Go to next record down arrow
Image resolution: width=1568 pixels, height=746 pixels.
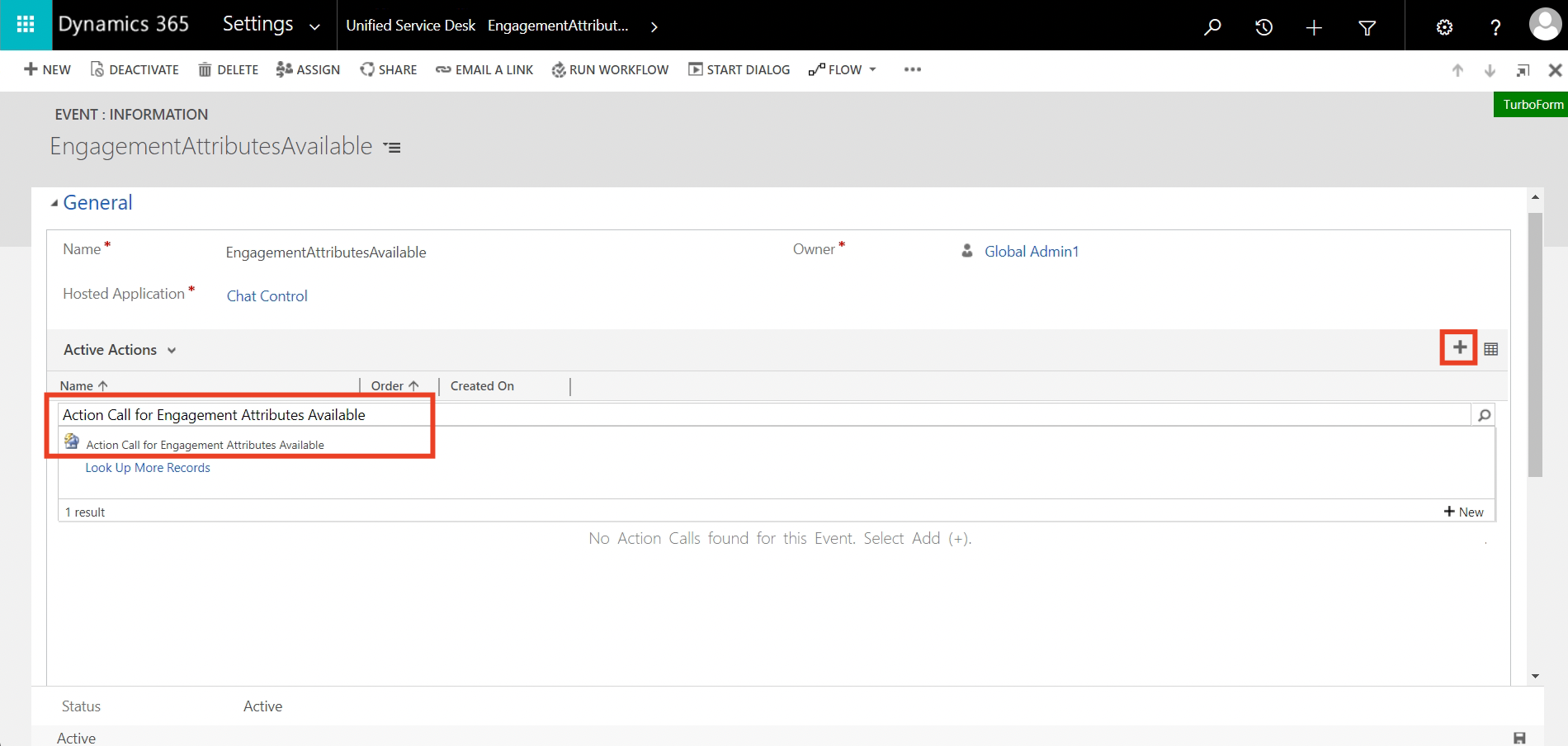click(x=1490, y=70)
